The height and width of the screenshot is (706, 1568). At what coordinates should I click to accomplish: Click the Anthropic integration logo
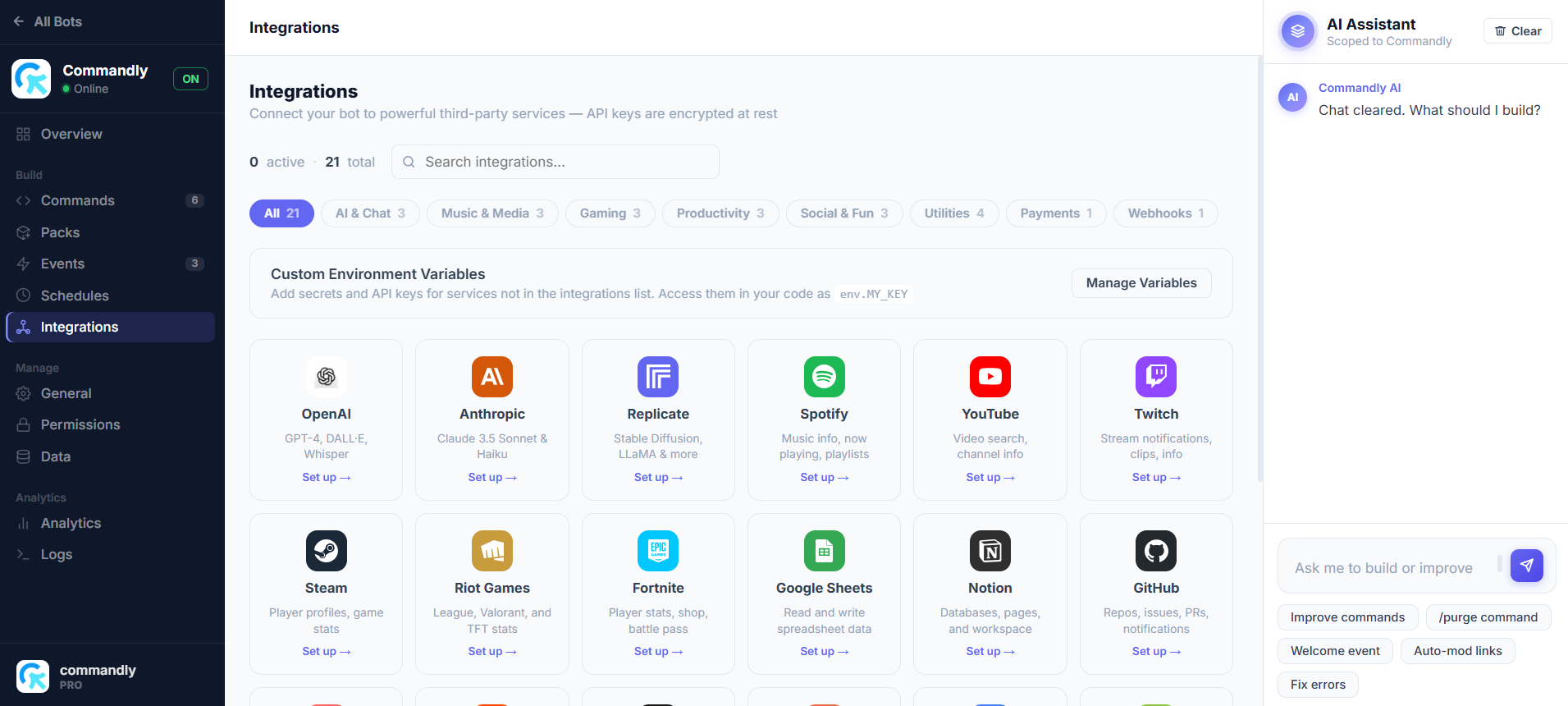[492, 377]
